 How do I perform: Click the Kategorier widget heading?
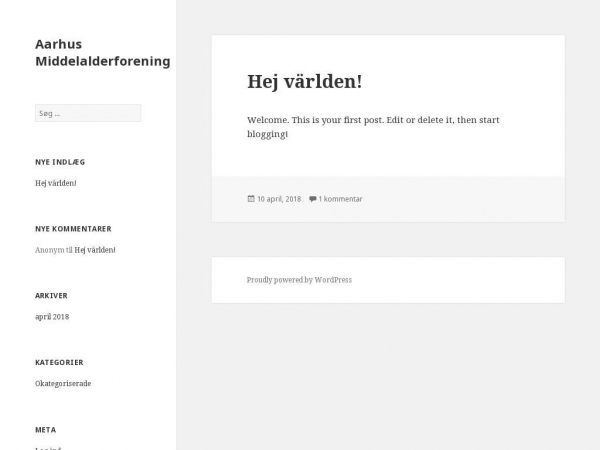(59, 362)
